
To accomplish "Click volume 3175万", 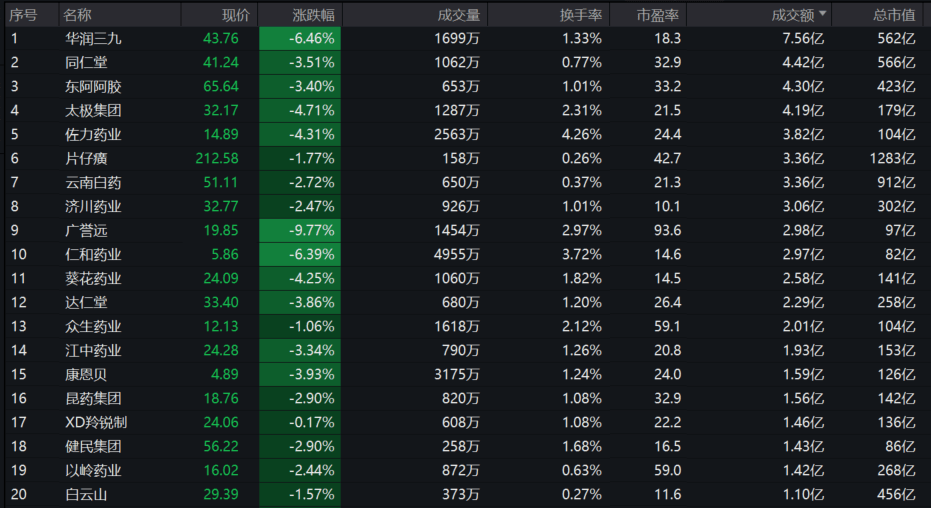I will 457,374.
